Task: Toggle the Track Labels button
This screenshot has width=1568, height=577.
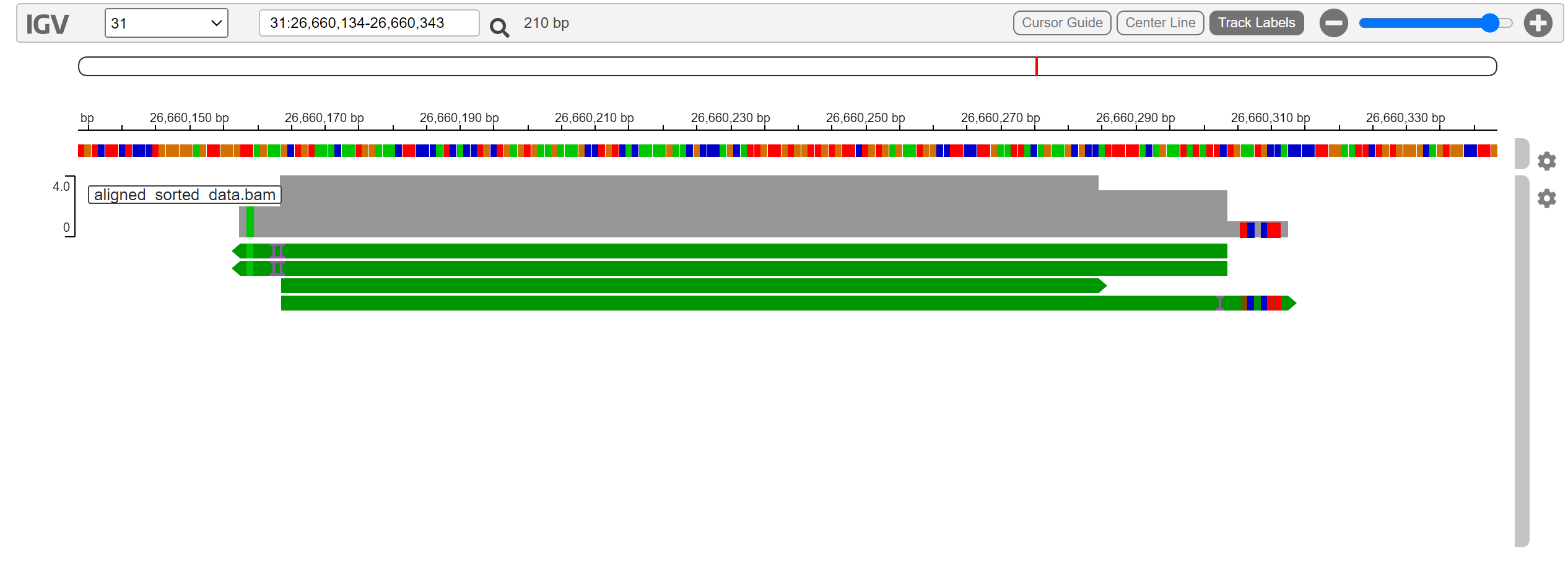Action: coord(1257,23)
